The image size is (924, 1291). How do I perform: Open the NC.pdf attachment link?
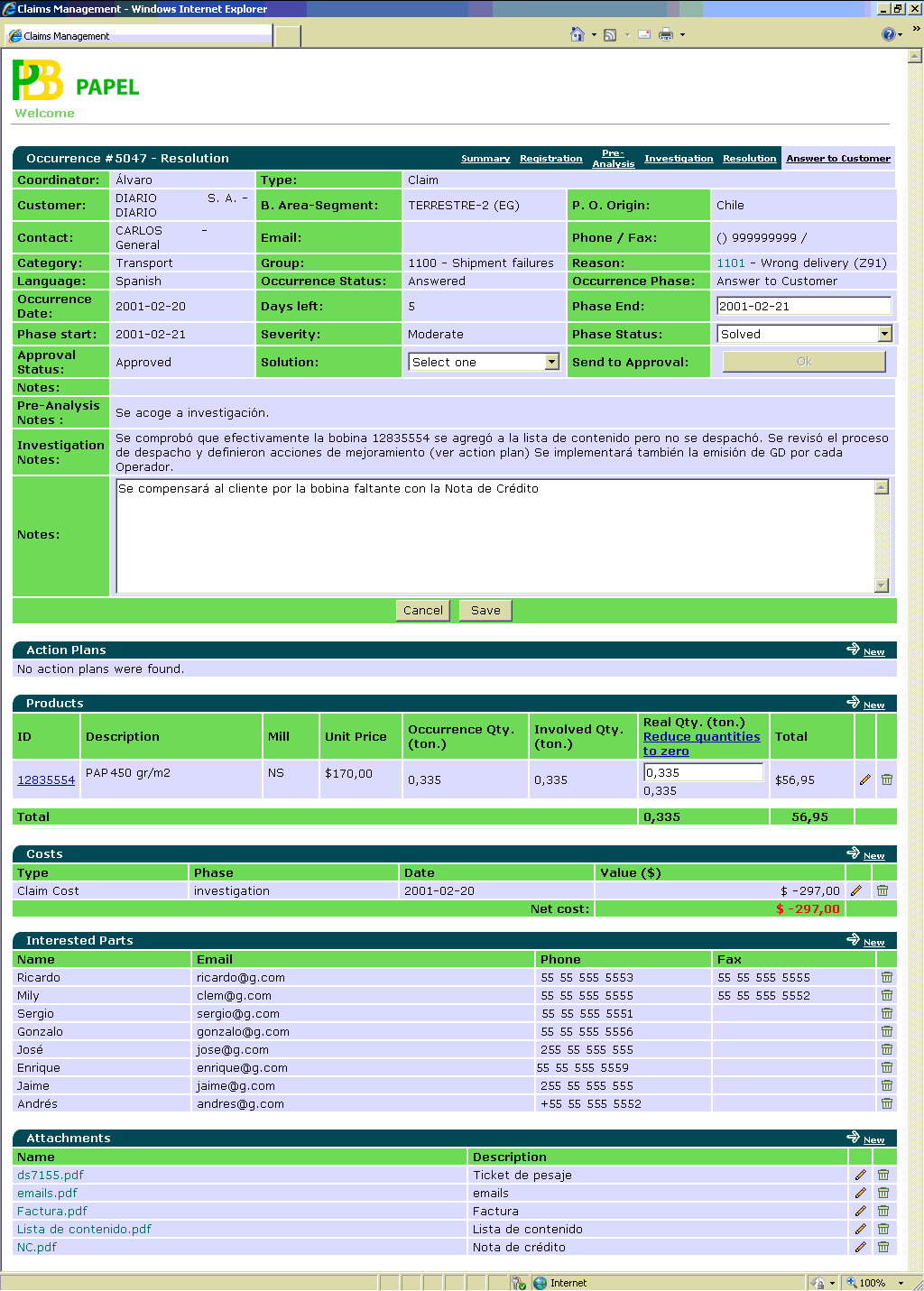(x=37, y=1248)
